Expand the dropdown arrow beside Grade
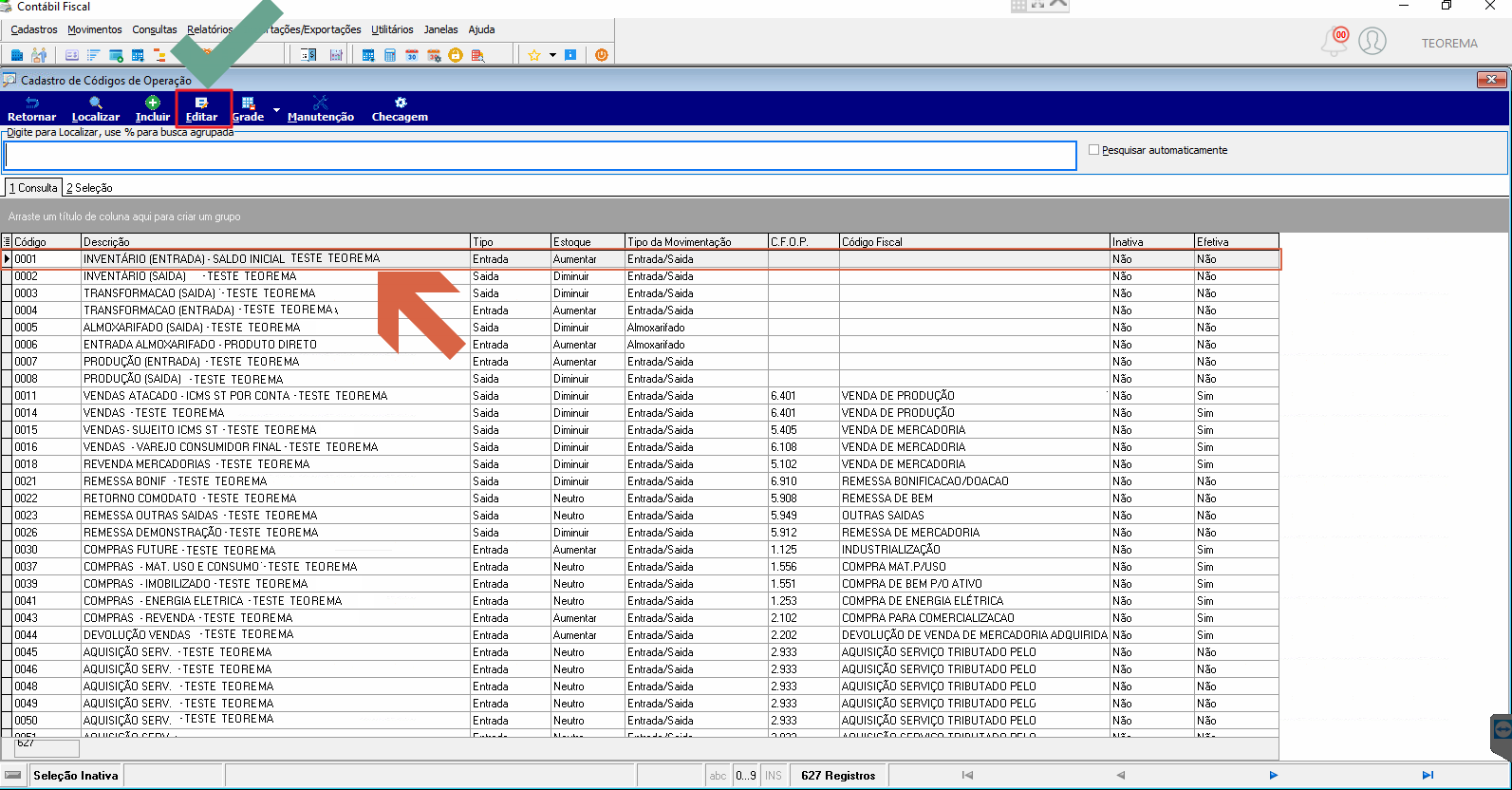Viewport: 1512px width, 790px height. 277,110
